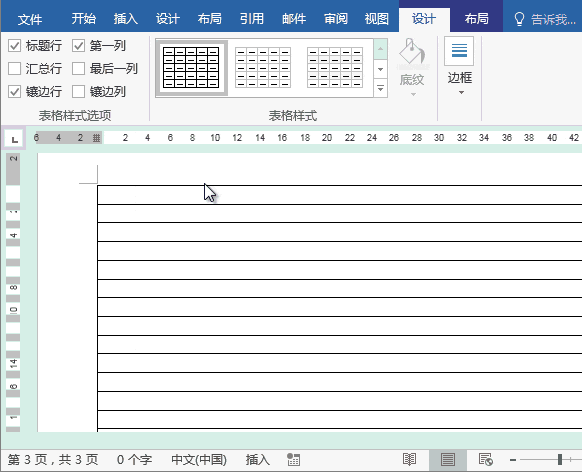
Task: Click the table styles next-row arrow
Action: click(x=380, y=69)
